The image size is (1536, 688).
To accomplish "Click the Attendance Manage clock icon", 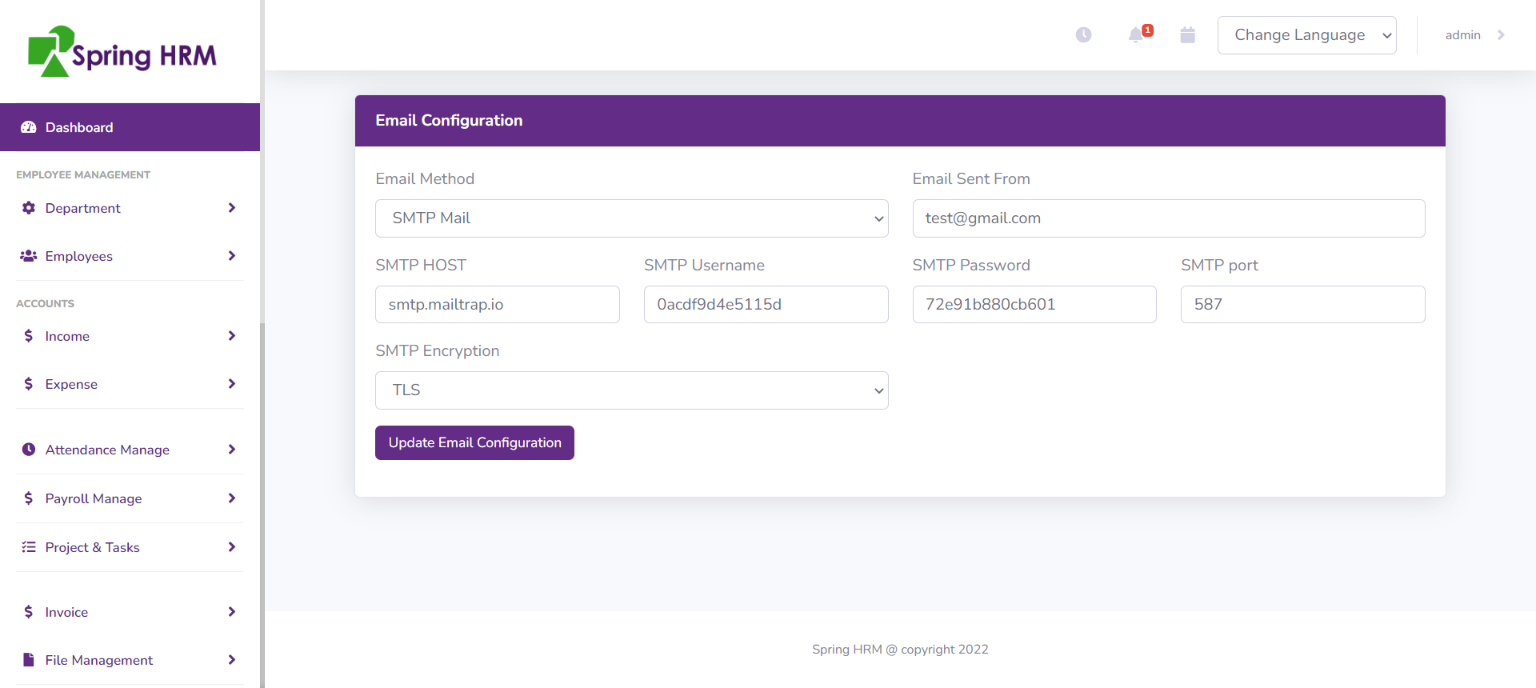I will pos(28,450).
